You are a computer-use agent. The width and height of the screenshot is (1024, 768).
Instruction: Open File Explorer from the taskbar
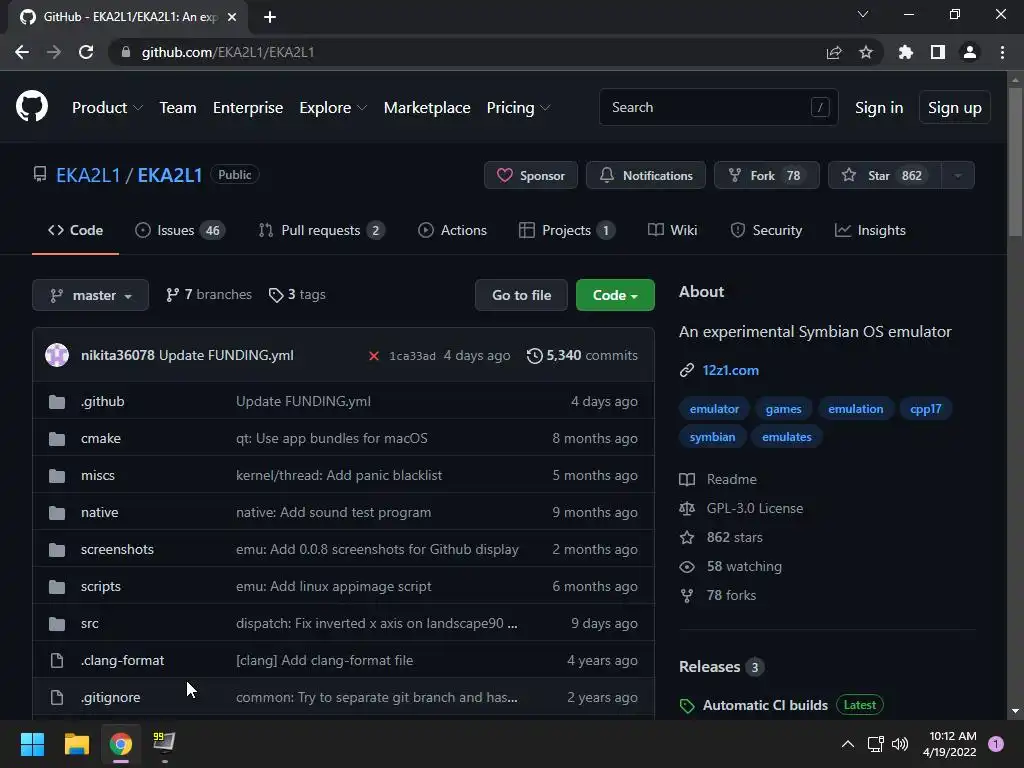(76, 744)
